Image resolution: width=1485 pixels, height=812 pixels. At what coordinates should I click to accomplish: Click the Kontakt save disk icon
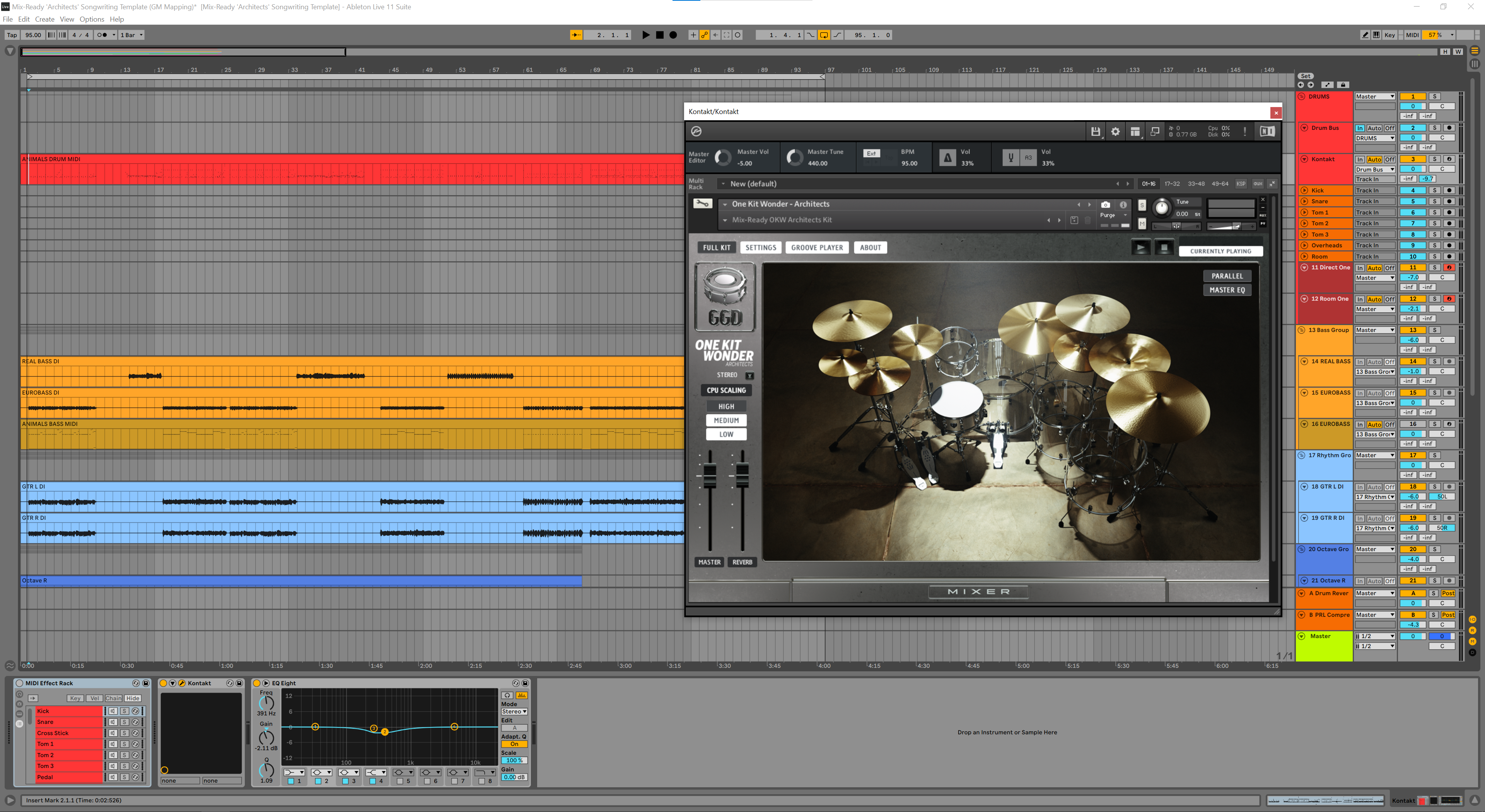click(1095, 131)
